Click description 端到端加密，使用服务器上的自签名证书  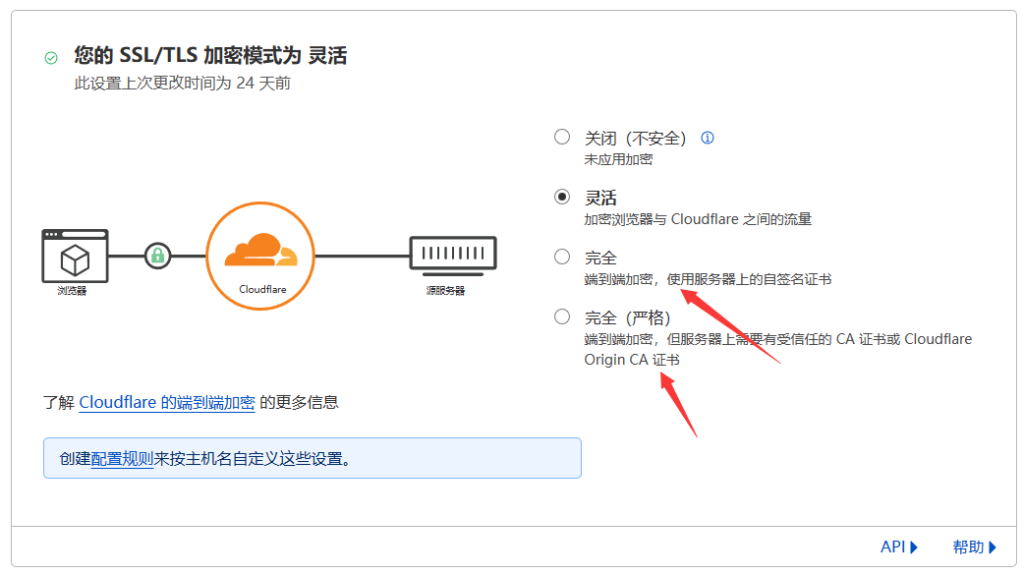click(707, 280)
